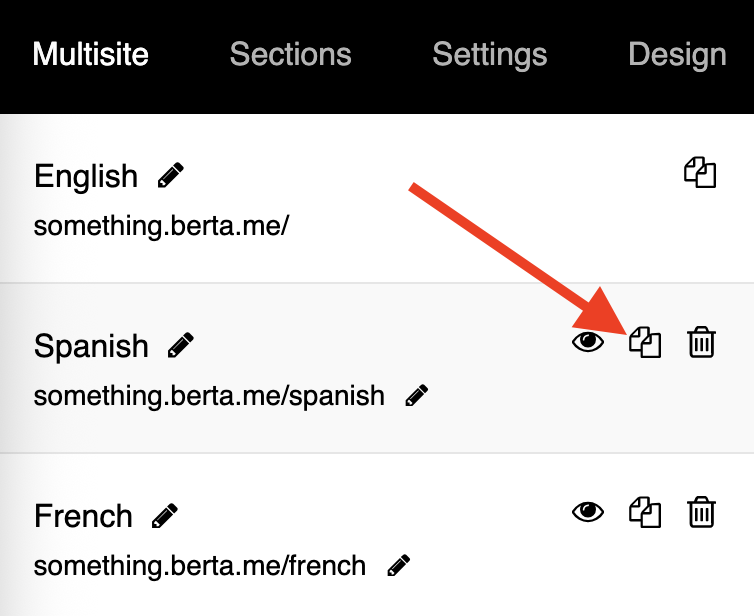Viewport: 754px width, 616px height.
Task: Edit the French site name pencil icon
Action: (x=164, y=515)
